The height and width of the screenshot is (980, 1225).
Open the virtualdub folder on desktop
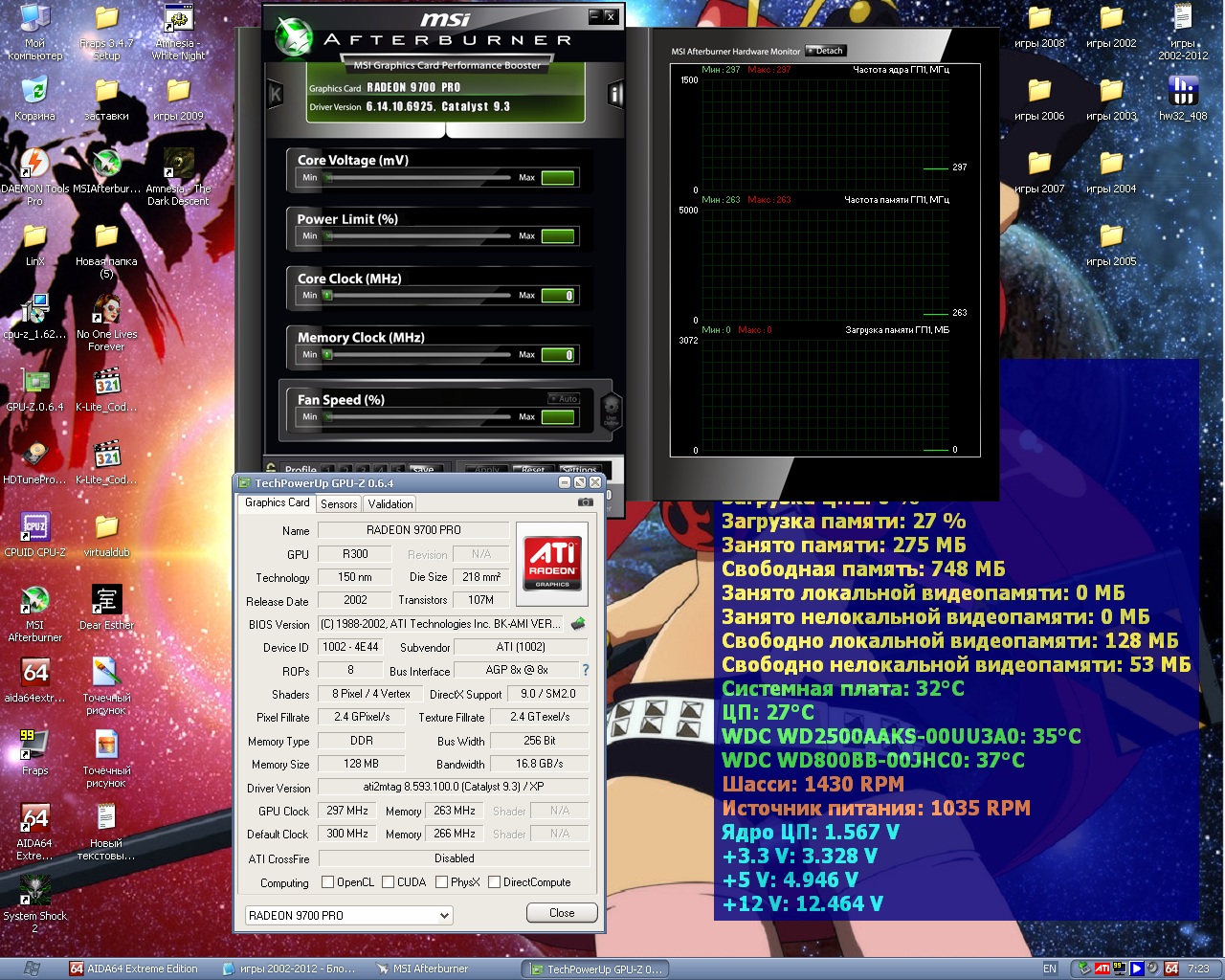[x=106, y=536]
